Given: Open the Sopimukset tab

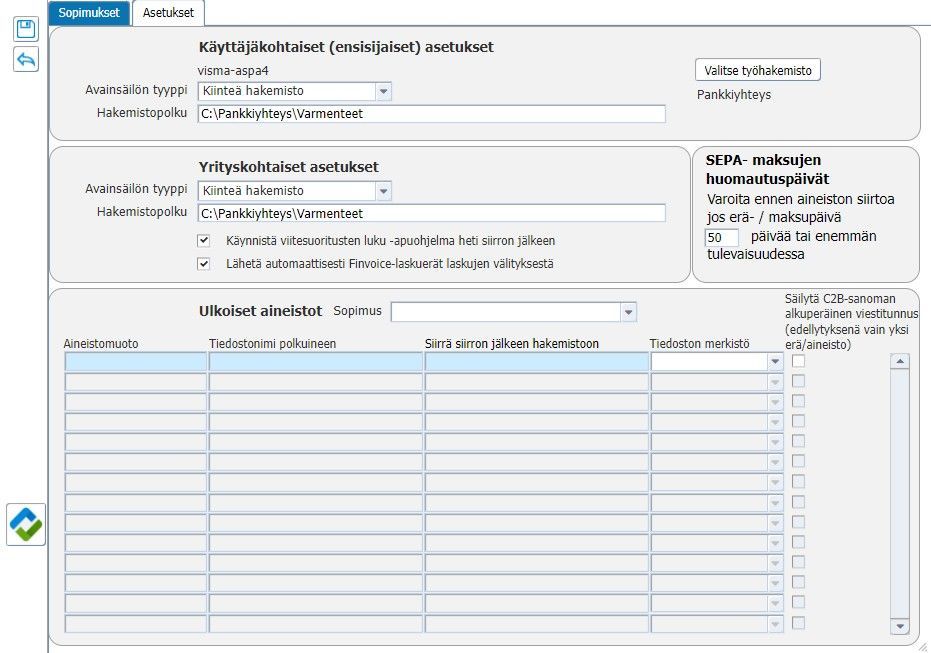Looking at the screenshot, I should coord(89,12).
